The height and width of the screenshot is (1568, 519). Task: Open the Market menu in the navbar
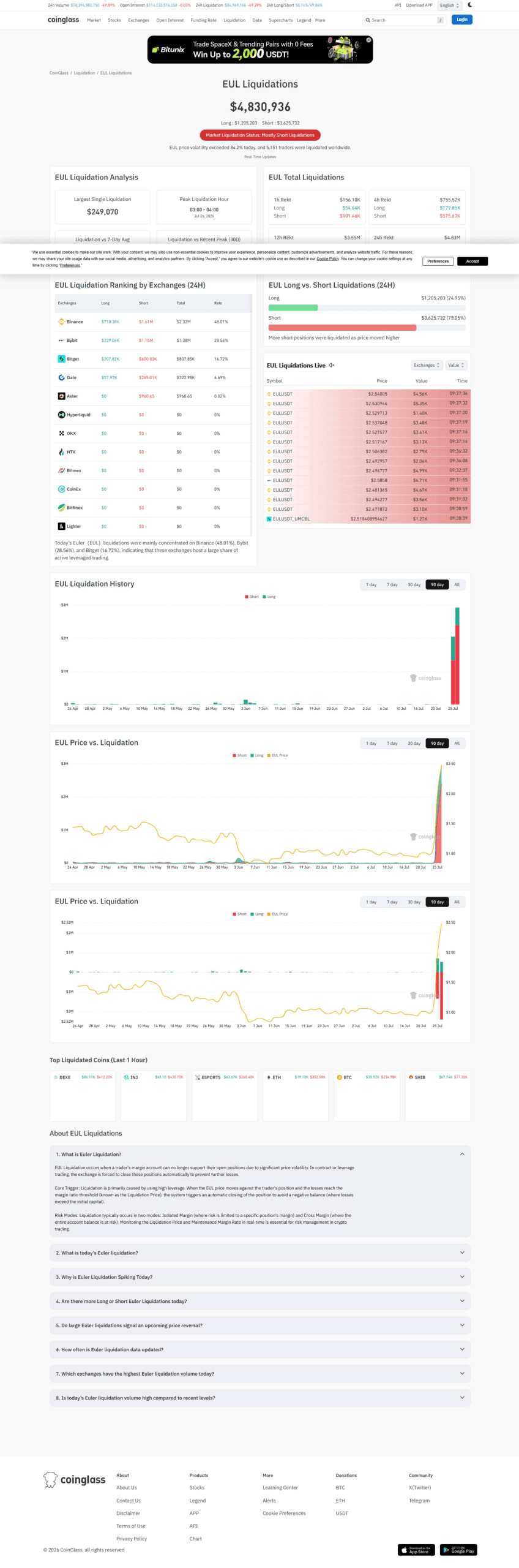(x=94, y=20)
